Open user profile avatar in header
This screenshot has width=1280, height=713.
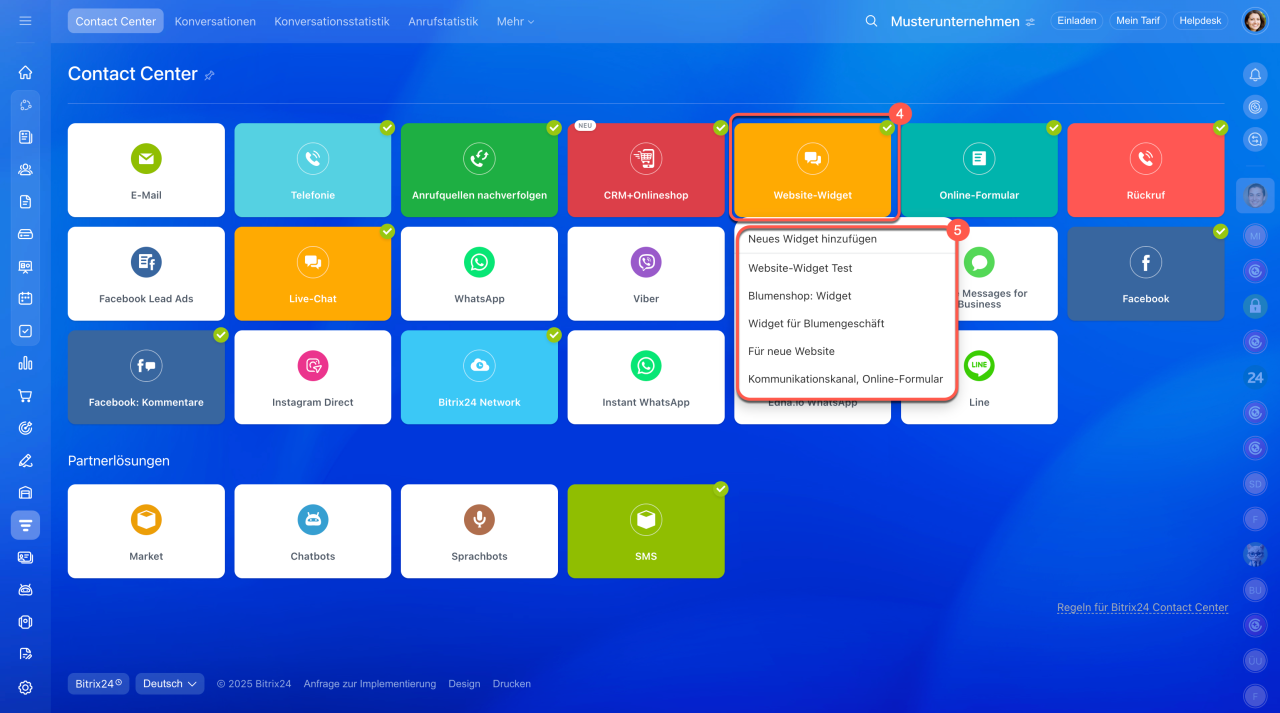pyautogui.click(x=1255, y=21)
